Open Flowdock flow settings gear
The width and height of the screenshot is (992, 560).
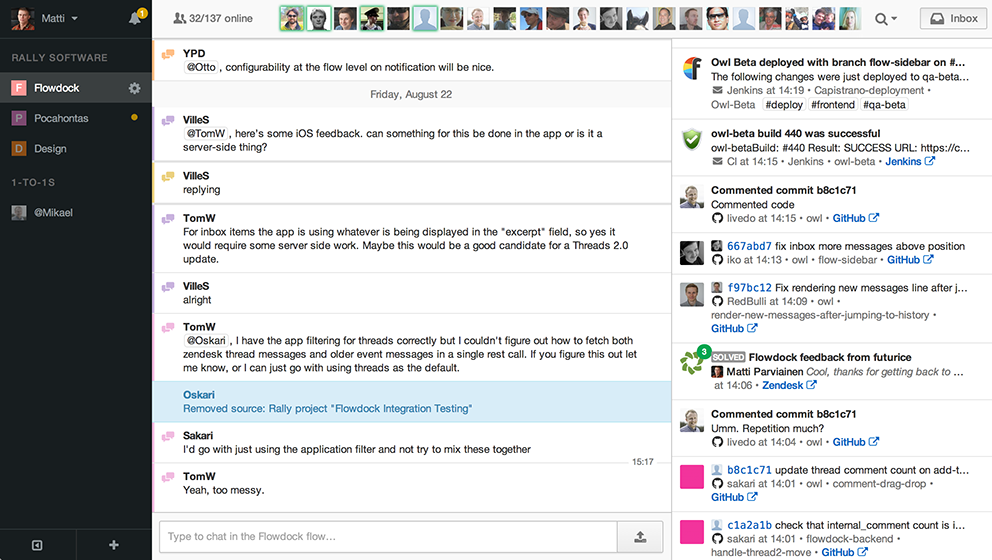(x=135, y=88)
